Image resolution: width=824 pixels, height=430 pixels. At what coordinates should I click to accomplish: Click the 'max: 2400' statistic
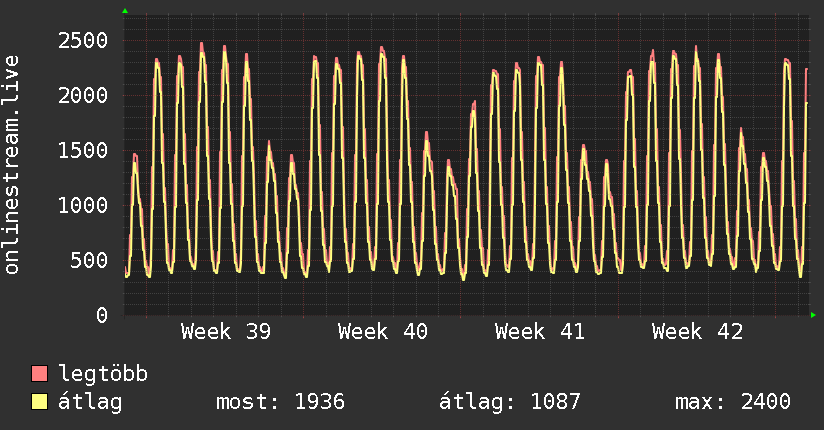click(x=733, y=402)
